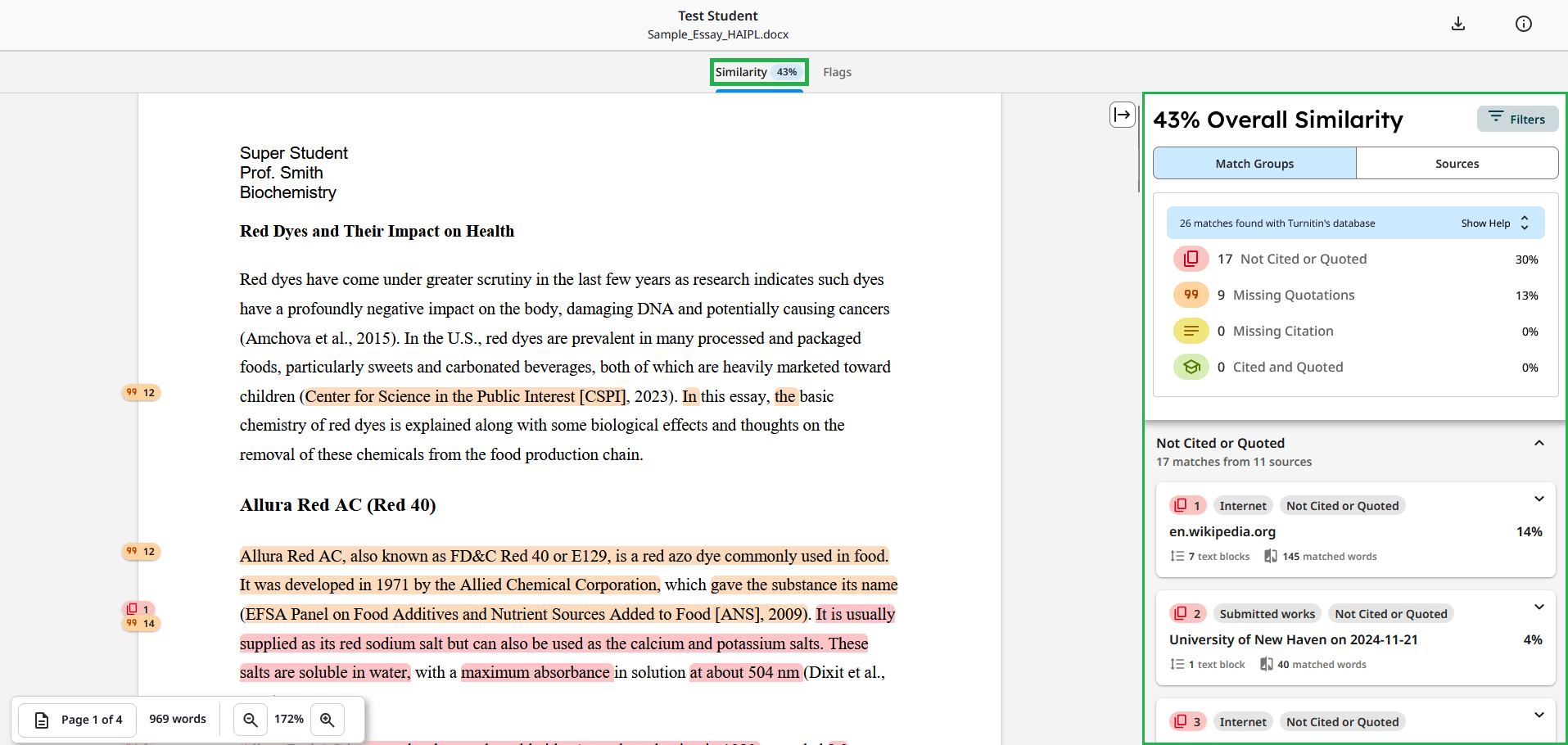Click text blocks icon in wikipedia card
The width and height of the screenshot is (1568, 745).
[1177, 557]
